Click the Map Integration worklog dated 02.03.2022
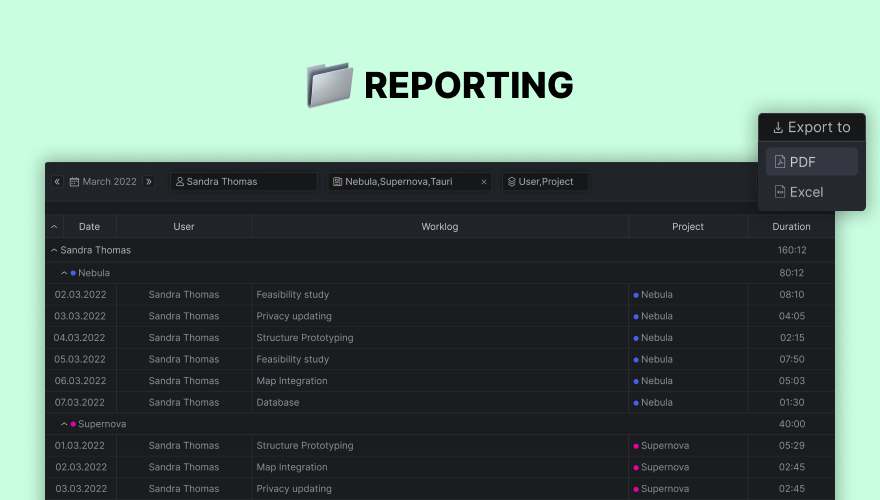Viewport: 880px width, 500px height. pos(292,467)
